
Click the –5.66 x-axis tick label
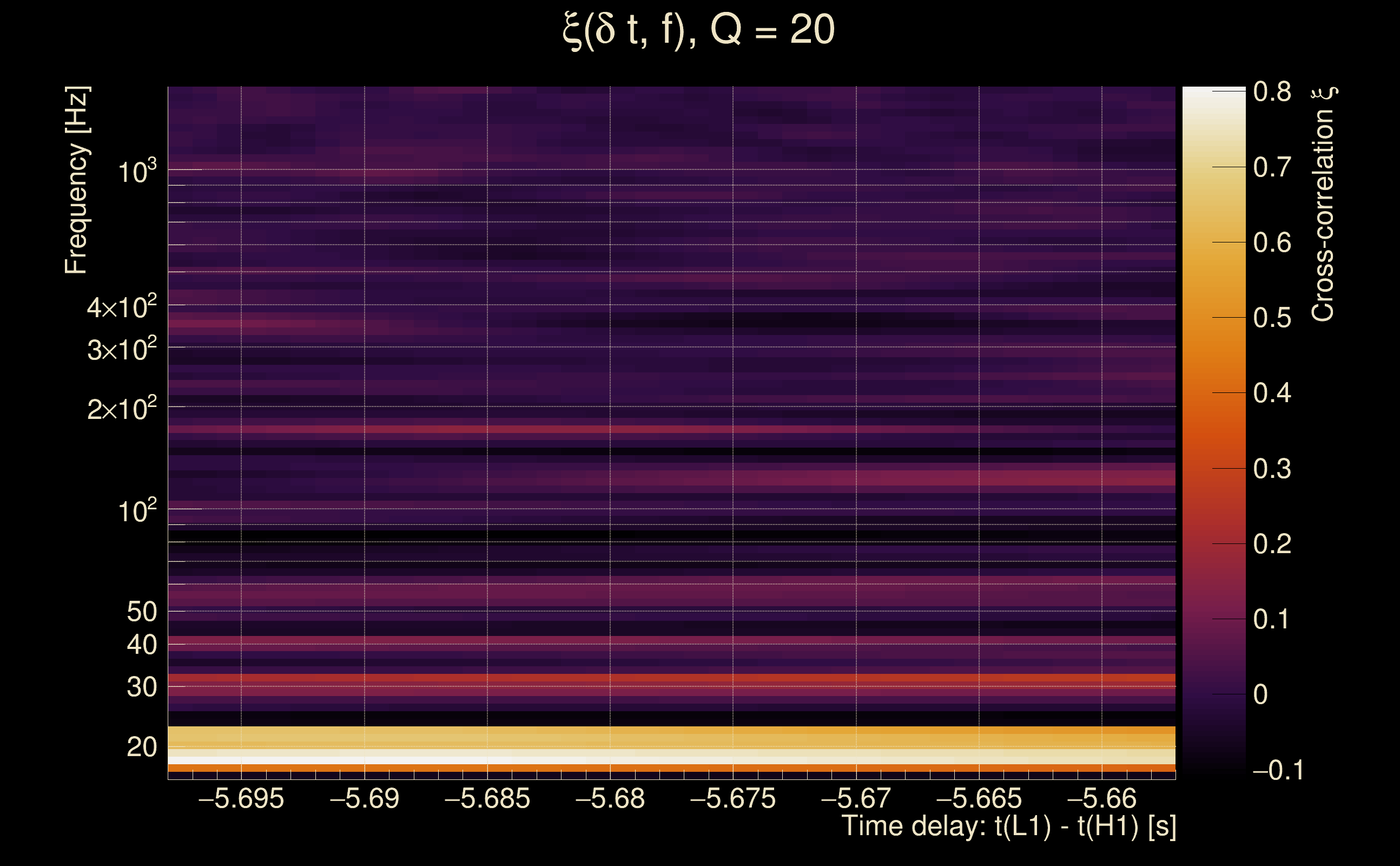tap(1102, 799)
